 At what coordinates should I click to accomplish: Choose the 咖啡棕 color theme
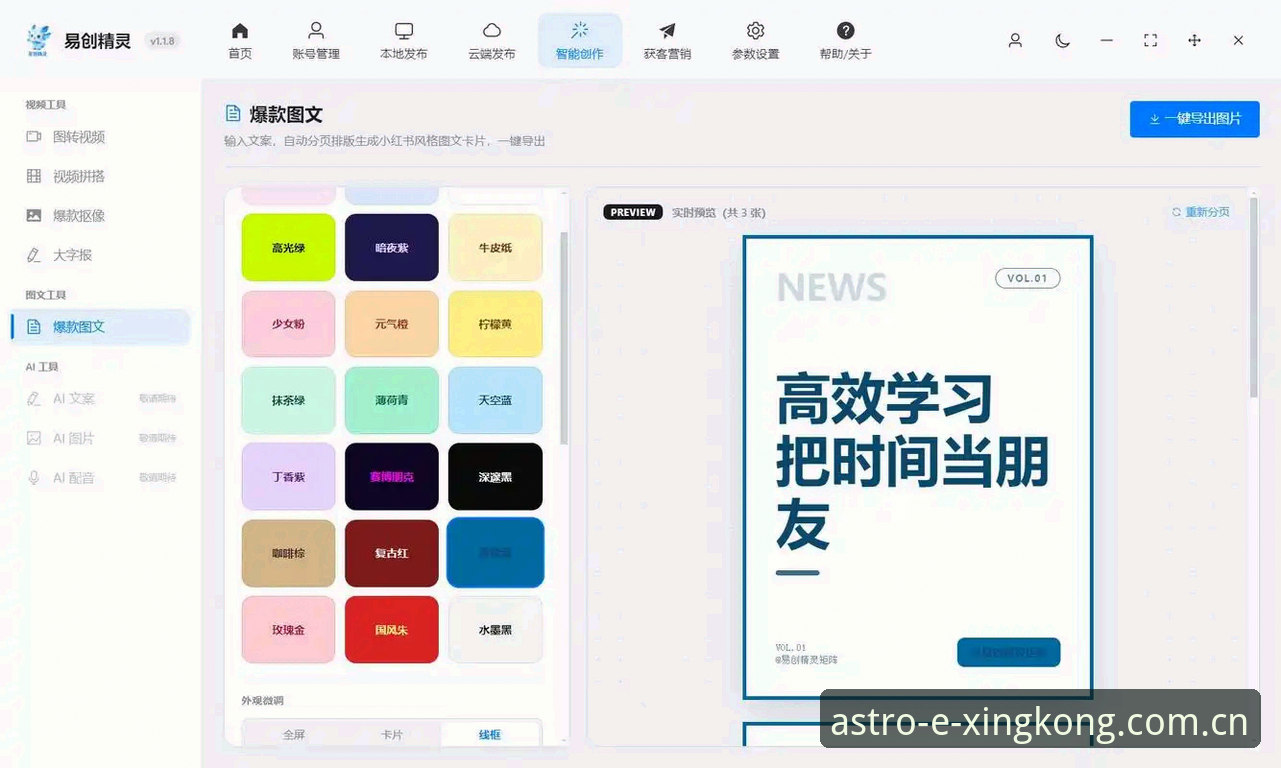pyautogui.click(x=288, y=553)
